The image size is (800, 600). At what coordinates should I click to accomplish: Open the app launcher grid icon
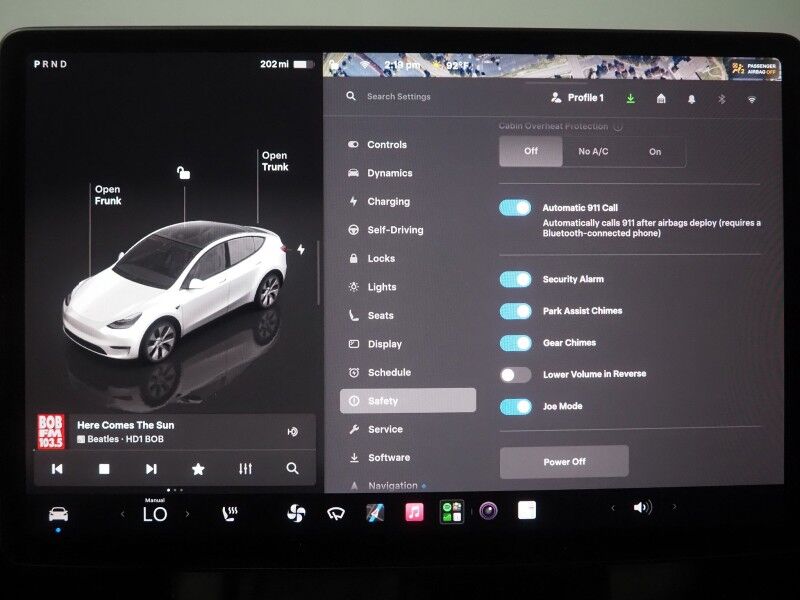coord(452,511)
